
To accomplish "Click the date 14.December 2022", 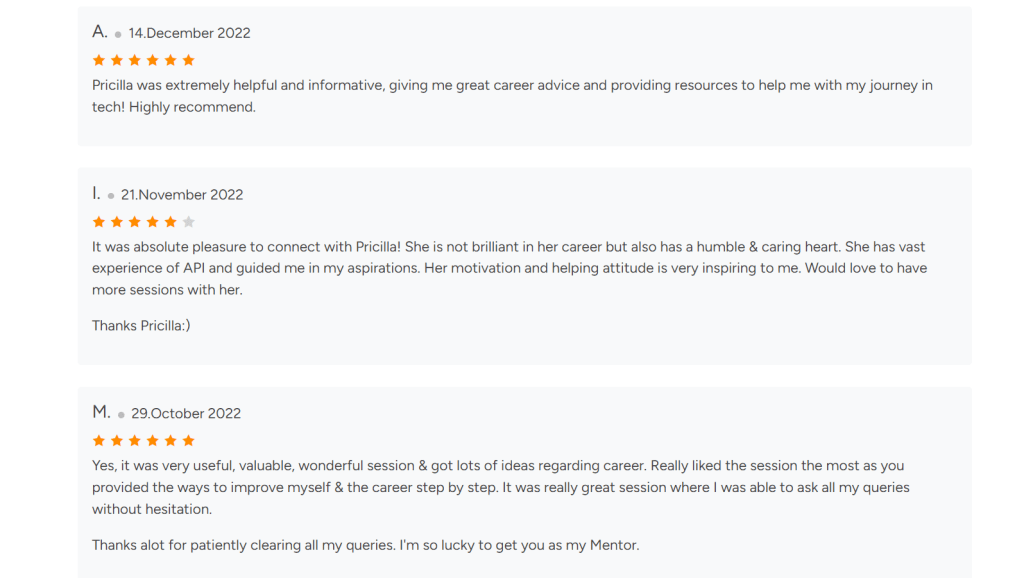I will tap(189, 33).
